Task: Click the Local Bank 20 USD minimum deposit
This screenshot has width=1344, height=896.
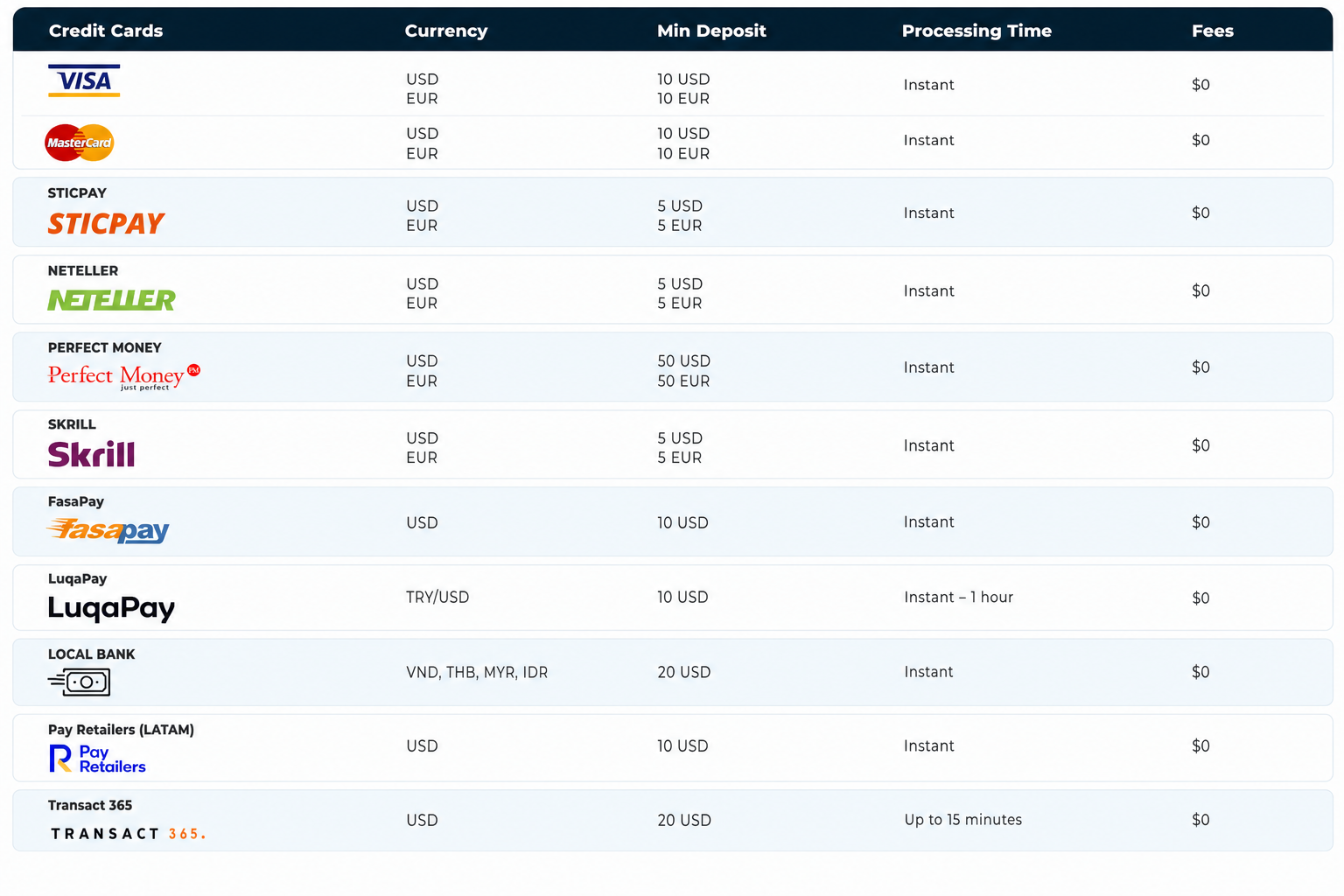Action: tap(683, 673)
